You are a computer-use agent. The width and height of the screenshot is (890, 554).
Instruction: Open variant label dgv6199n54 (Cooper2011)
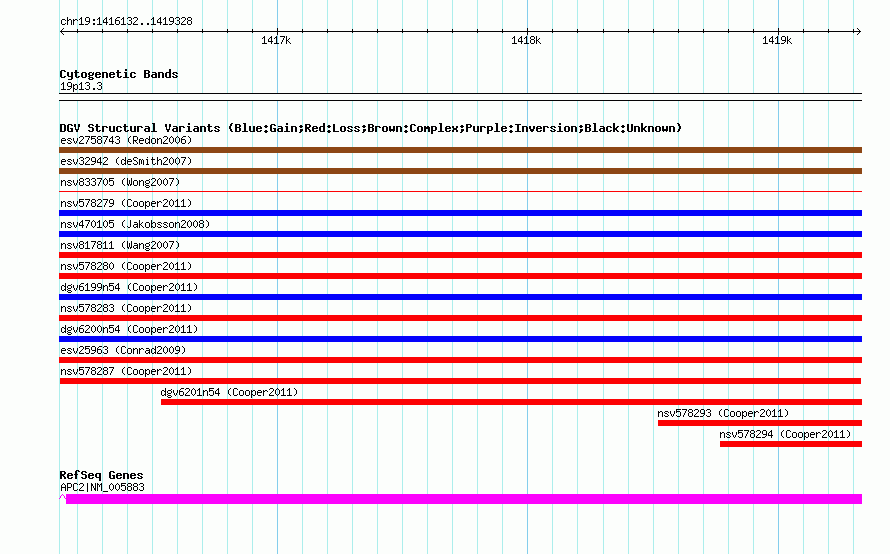tap(129, 287)
